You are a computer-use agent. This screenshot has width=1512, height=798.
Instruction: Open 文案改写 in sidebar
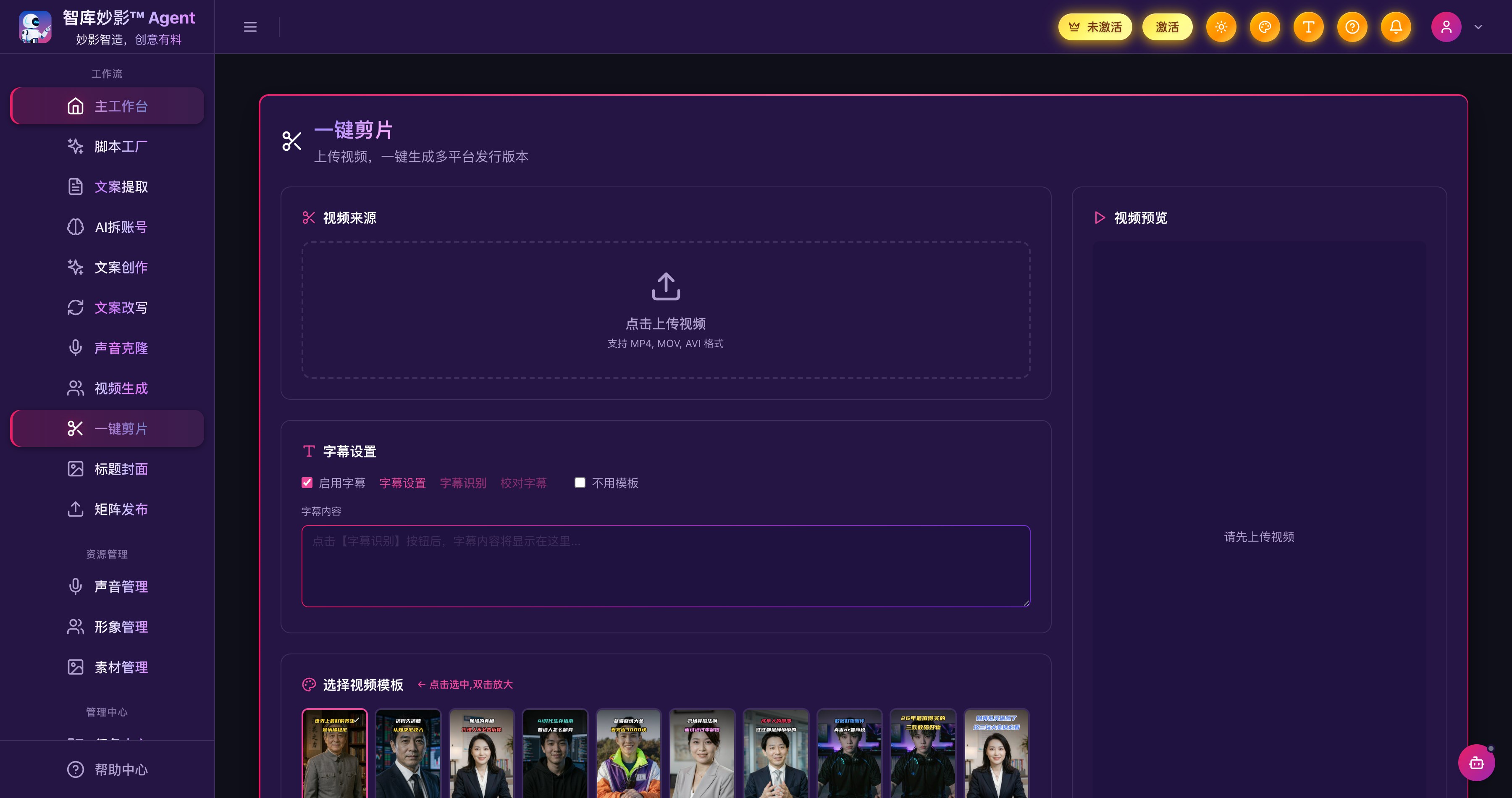click(x=108, y=307)
